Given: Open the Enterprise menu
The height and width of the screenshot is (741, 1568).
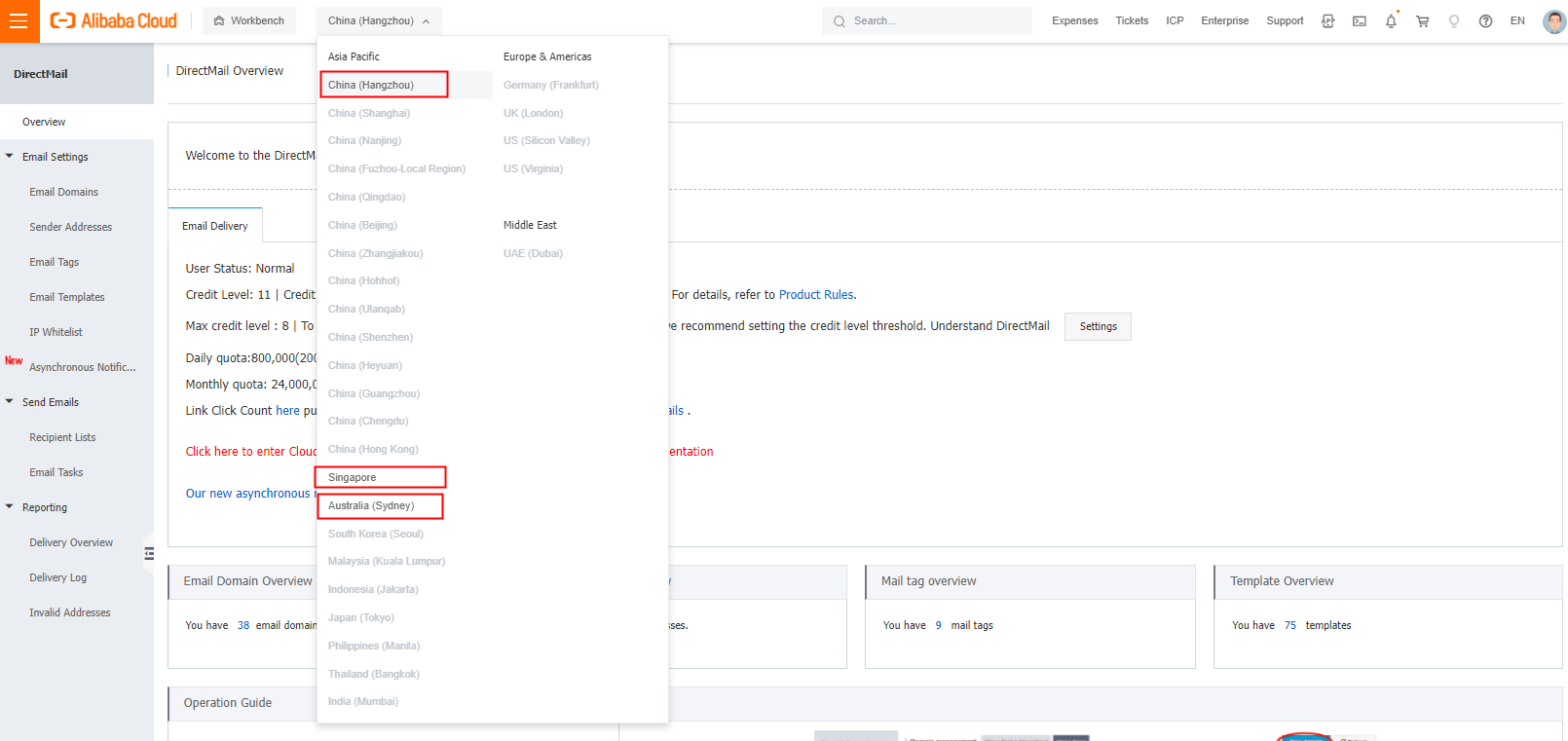Looking at the screenshot, I should (1225, 20).
